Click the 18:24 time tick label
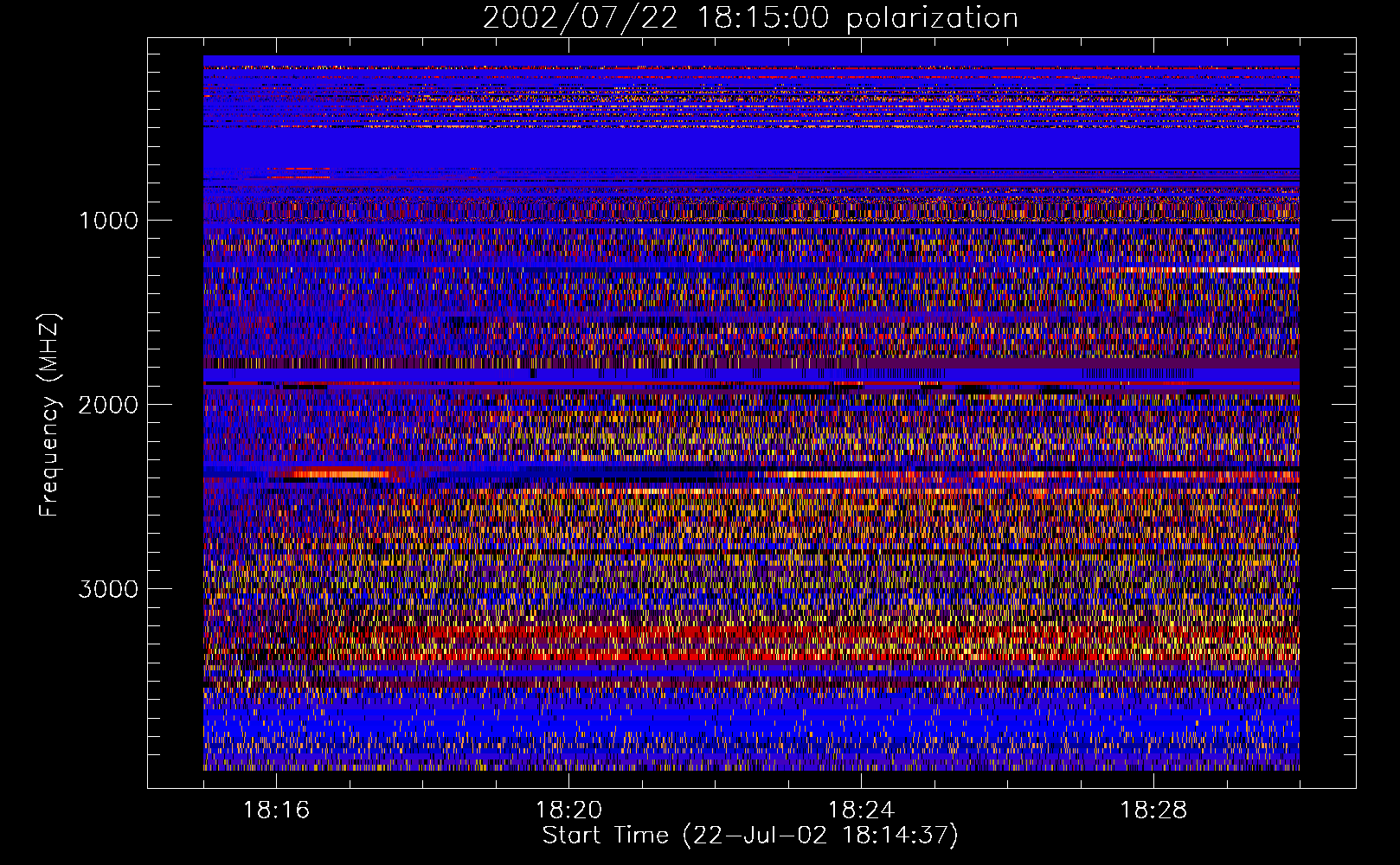Screen dimensions: 1400x865 point(861,811)
